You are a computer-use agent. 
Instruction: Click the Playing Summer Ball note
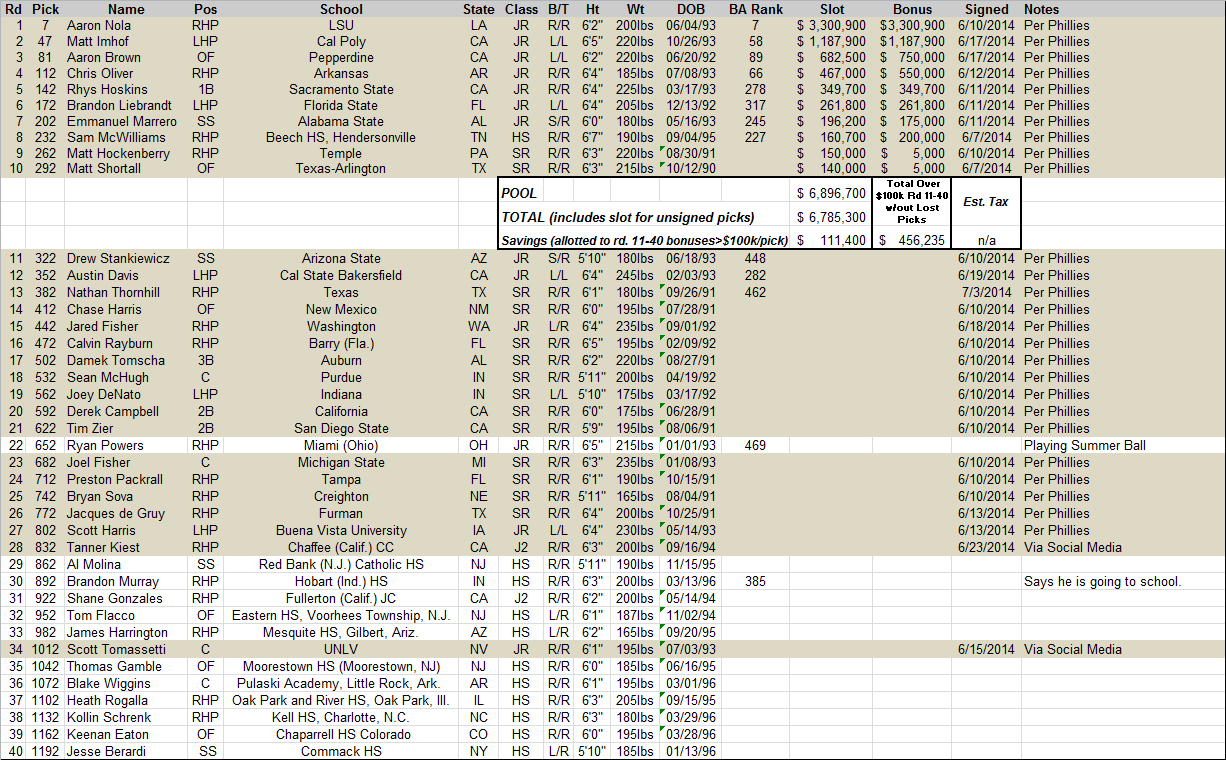pyautogui.click(x=1086, y=445)
